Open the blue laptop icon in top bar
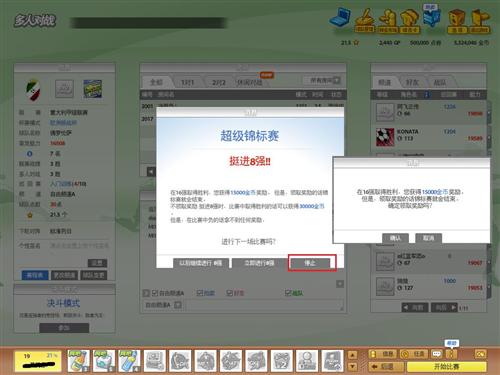The width and height of the screenshot is (500, 375). click(340, 18)
